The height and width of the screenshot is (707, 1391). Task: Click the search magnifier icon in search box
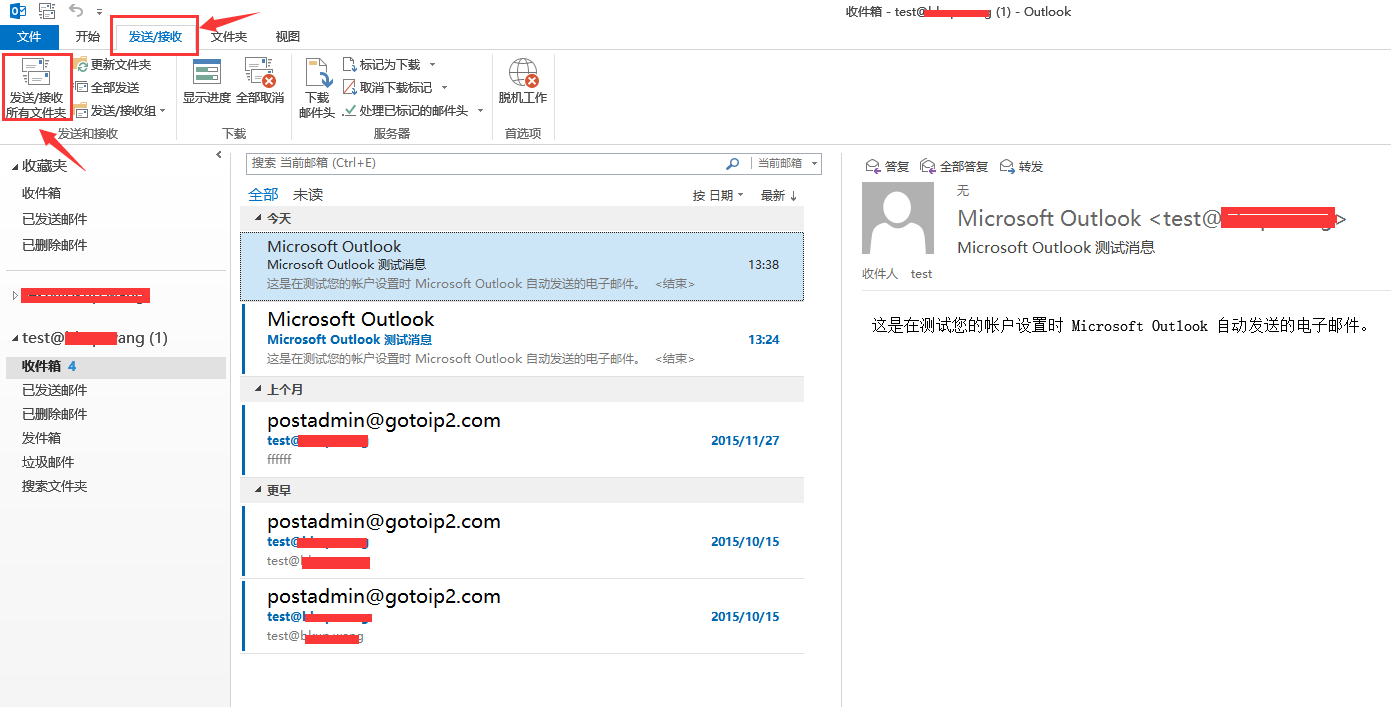(733, 163)
